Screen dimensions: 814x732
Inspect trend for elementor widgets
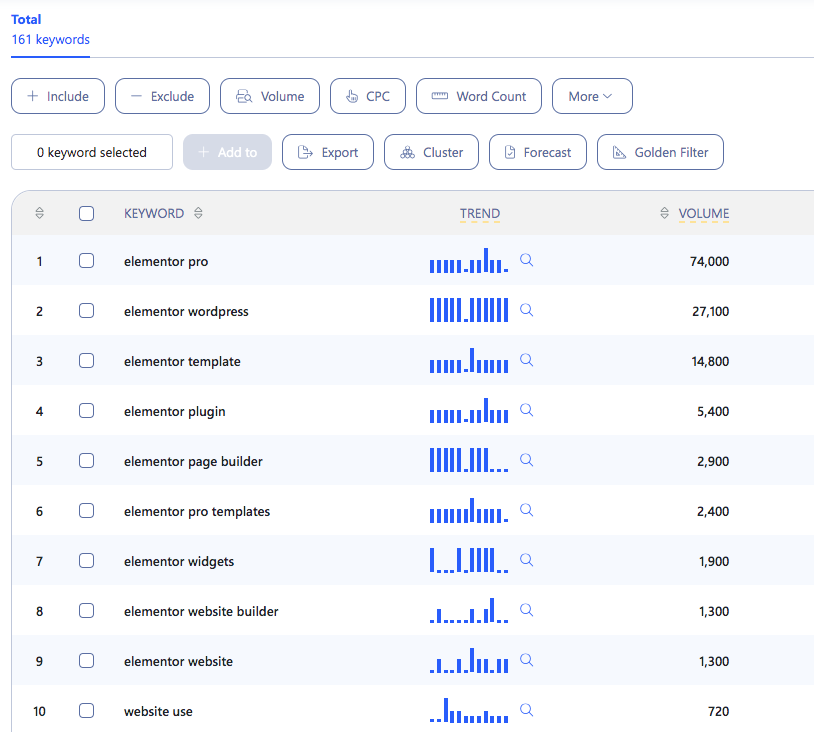tap(526, 560)
